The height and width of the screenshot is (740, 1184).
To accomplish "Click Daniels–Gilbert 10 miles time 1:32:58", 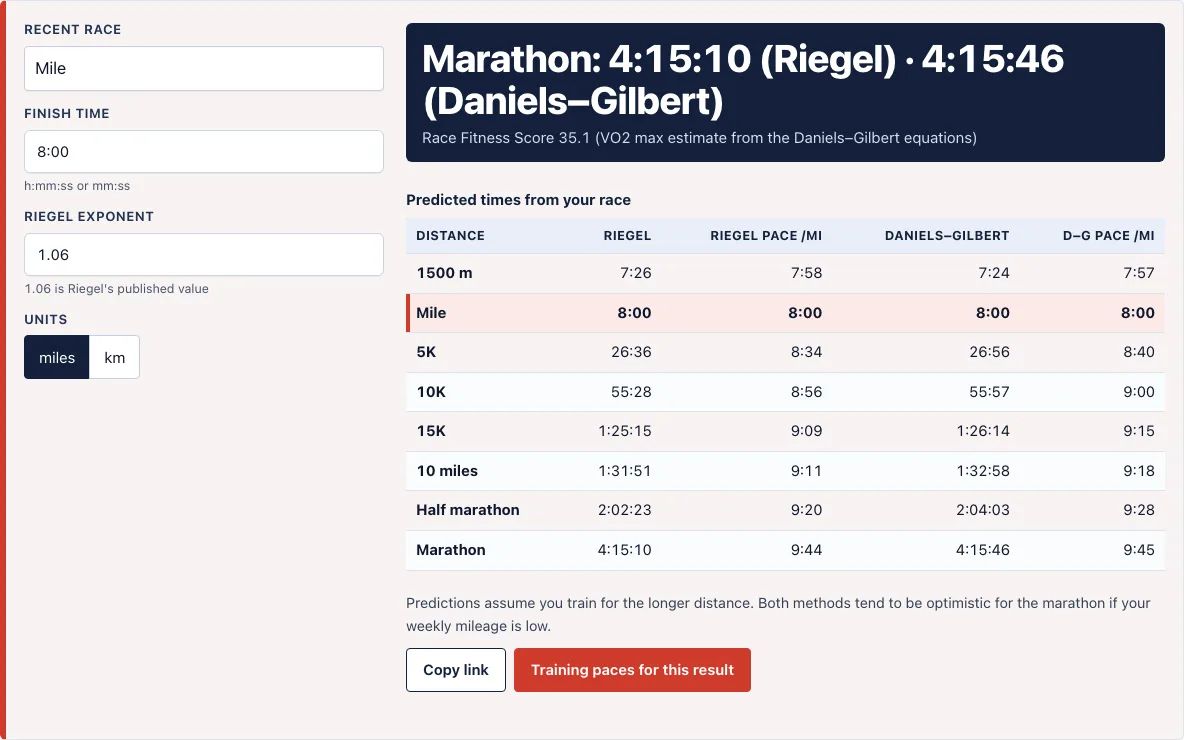I will coord(982,471).
